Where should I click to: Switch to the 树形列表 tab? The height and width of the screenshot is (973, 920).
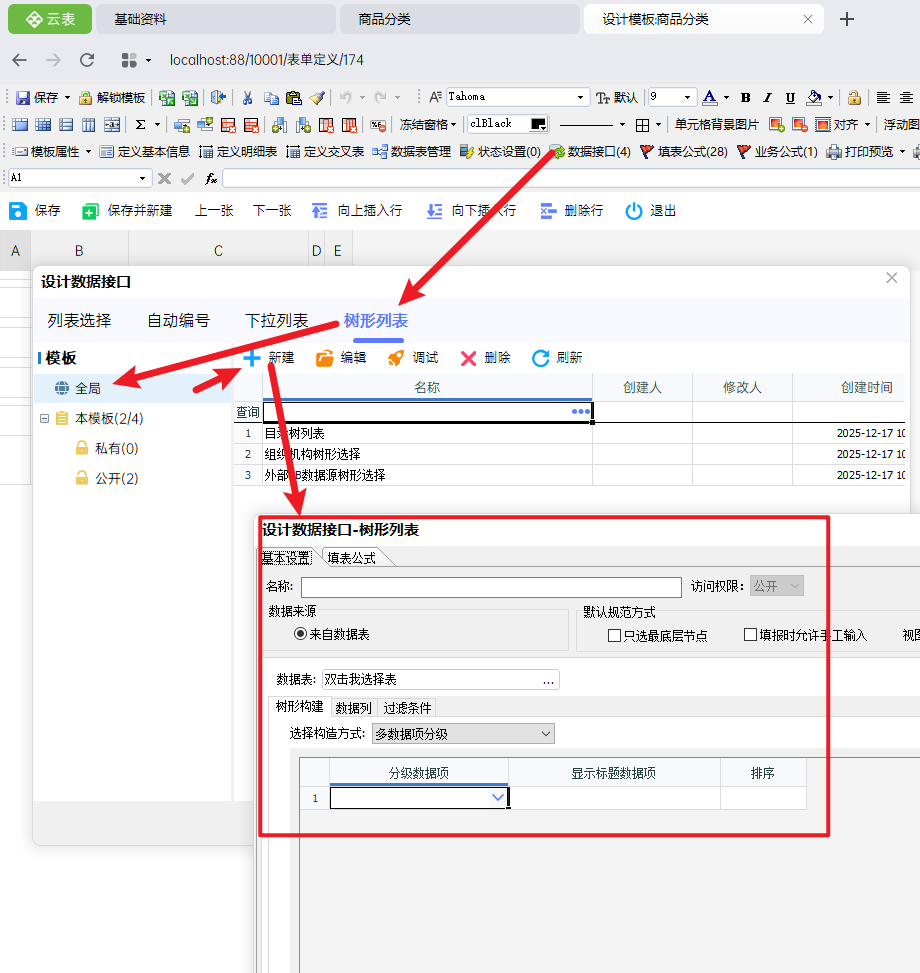coord(376,321)
